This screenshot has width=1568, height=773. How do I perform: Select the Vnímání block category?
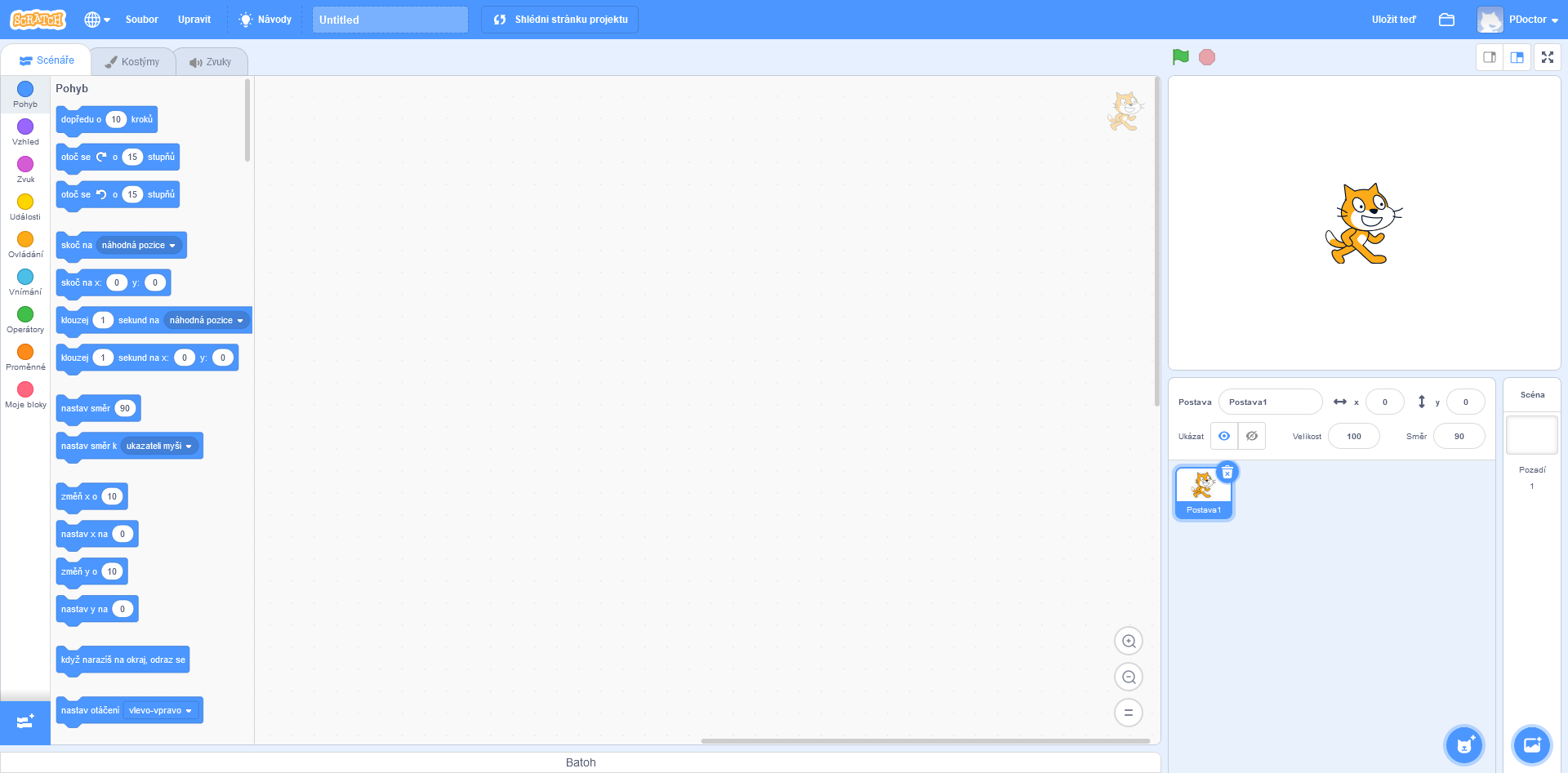25,282
